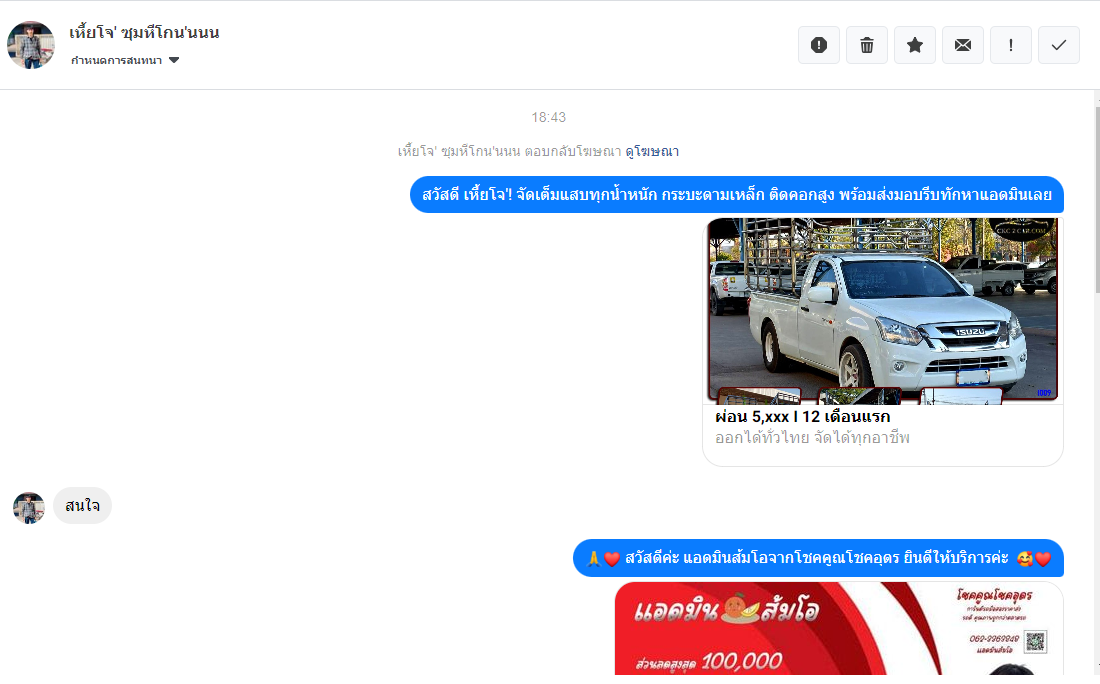This screenshot has height=684, width=1100.
Task: Select admin ส้มโอ welcome message bubble
Action: [818, 558]
